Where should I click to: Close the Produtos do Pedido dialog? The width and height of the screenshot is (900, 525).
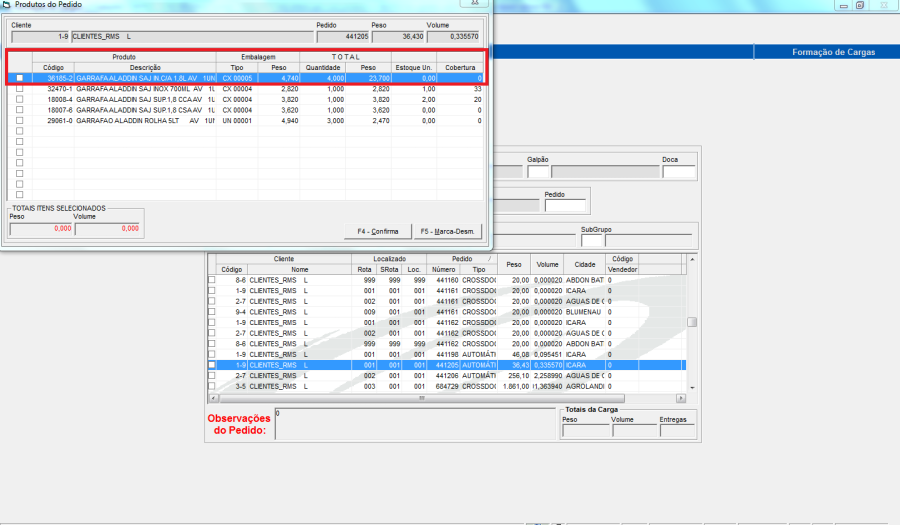point(475,3)
